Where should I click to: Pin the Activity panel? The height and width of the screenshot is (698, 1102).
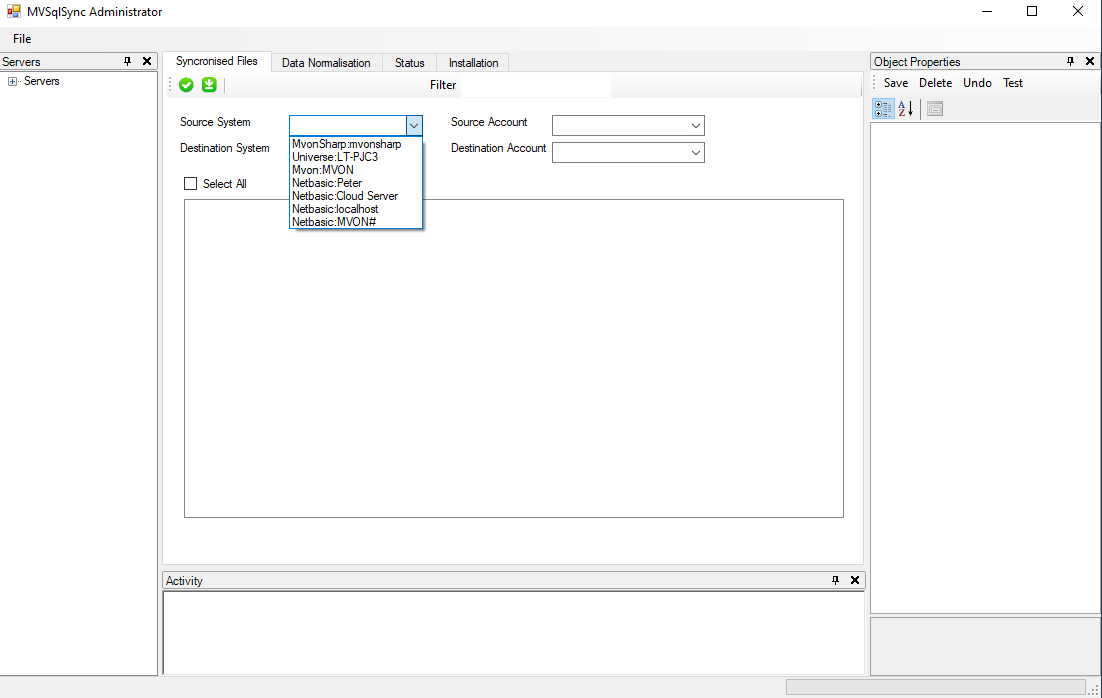coord(835,580)
